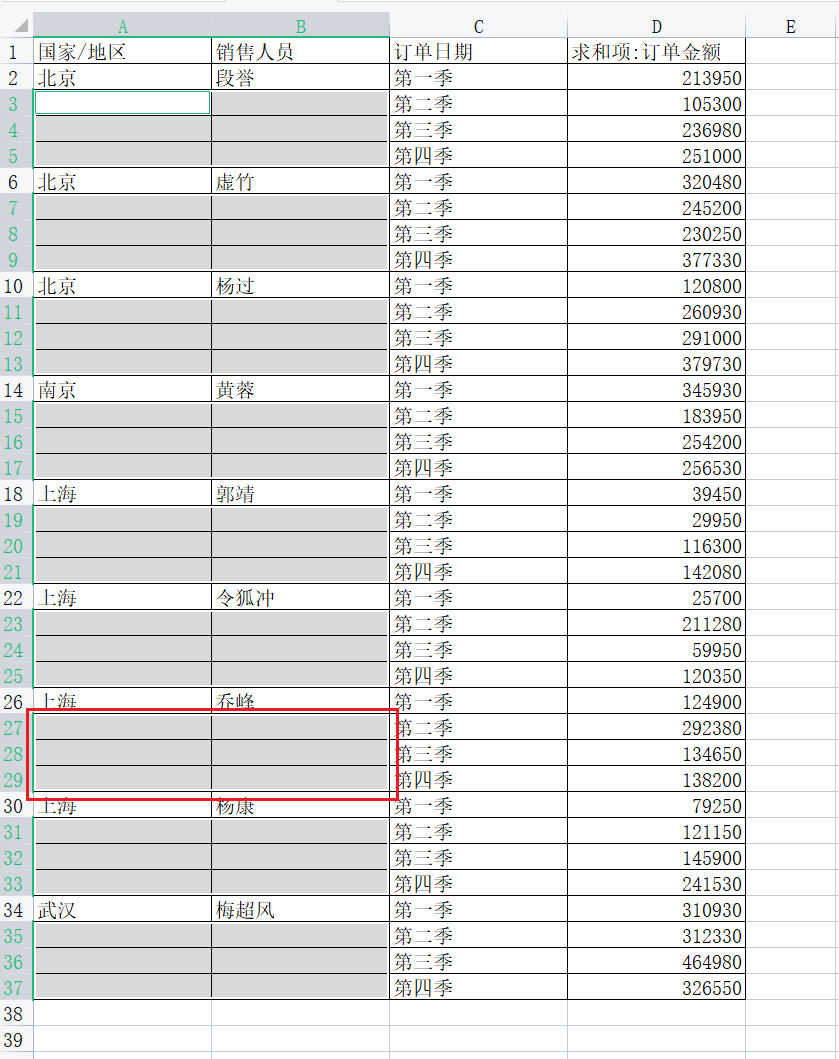Click the 南京 cell
This screenshot has width=839, height=1059.
[x=123, y=390]
